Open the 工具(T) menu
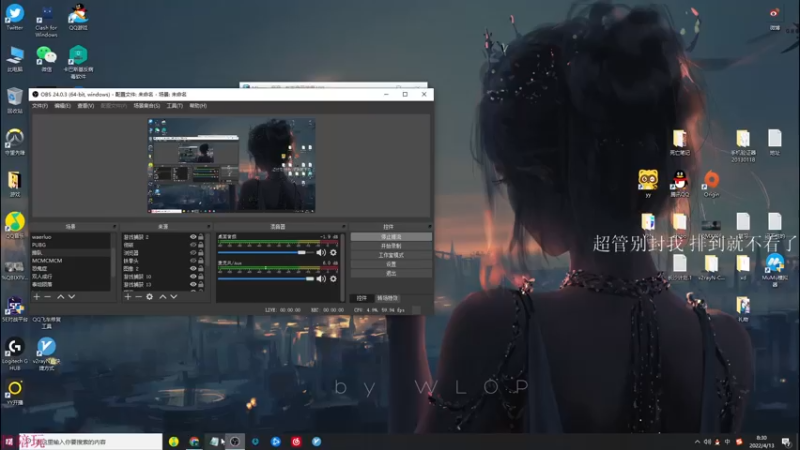Viewport: 800px width, 450px height. click(174, 106)
